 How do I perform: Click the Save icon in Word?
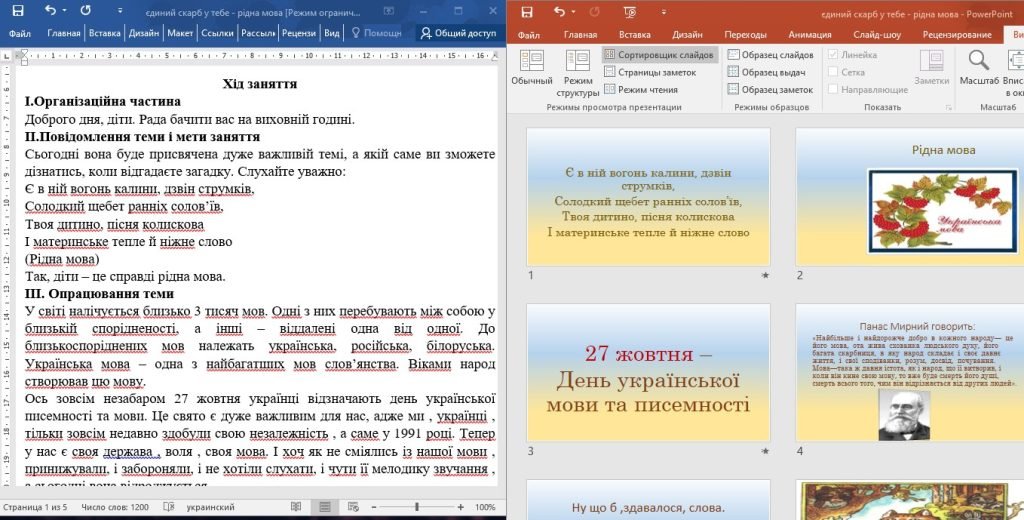(16, 10)
